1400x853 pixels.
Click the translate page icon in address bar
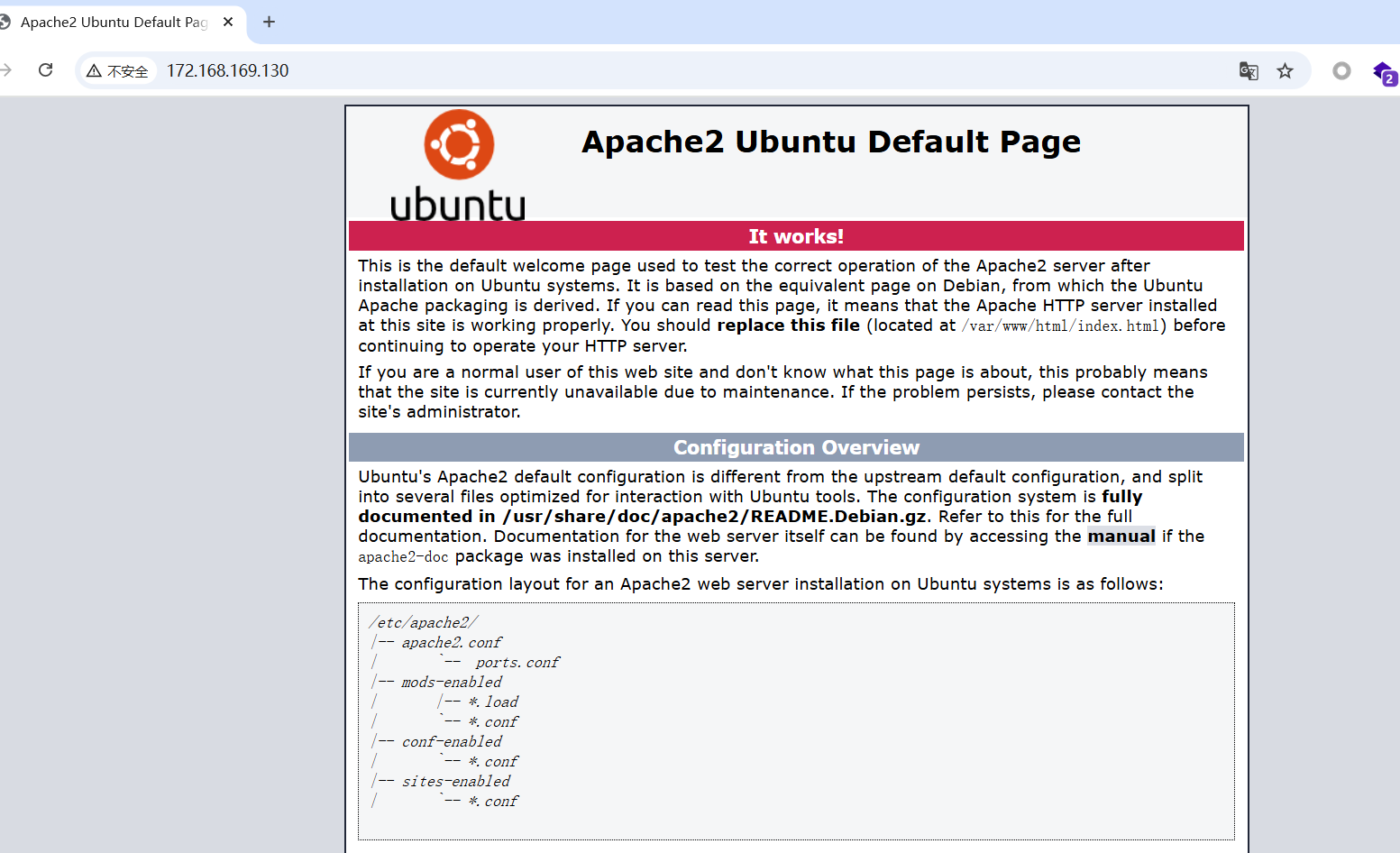(1249, 70)
